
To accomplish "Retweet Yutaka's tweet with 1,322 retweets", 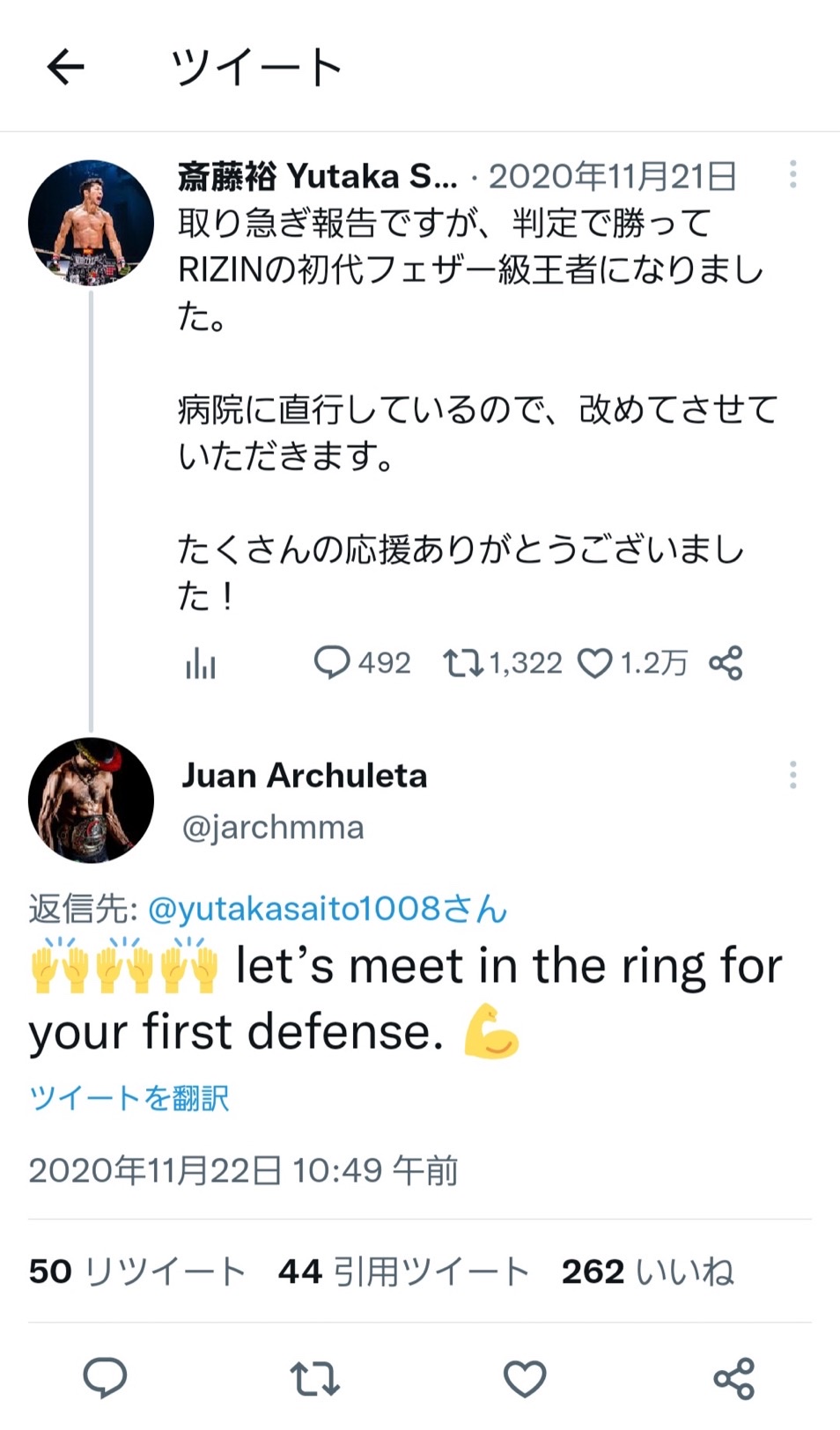I will click(x=462, y=663).
